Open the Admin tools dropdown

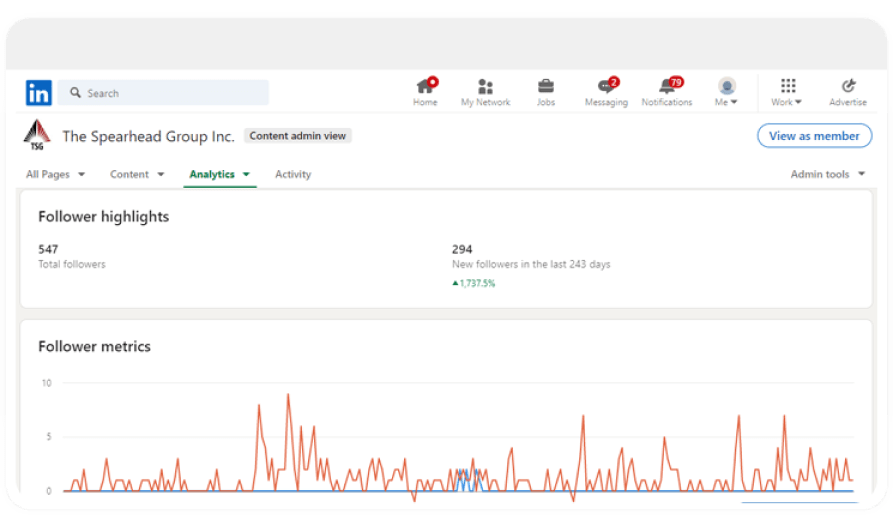click(x=828, y=174)
